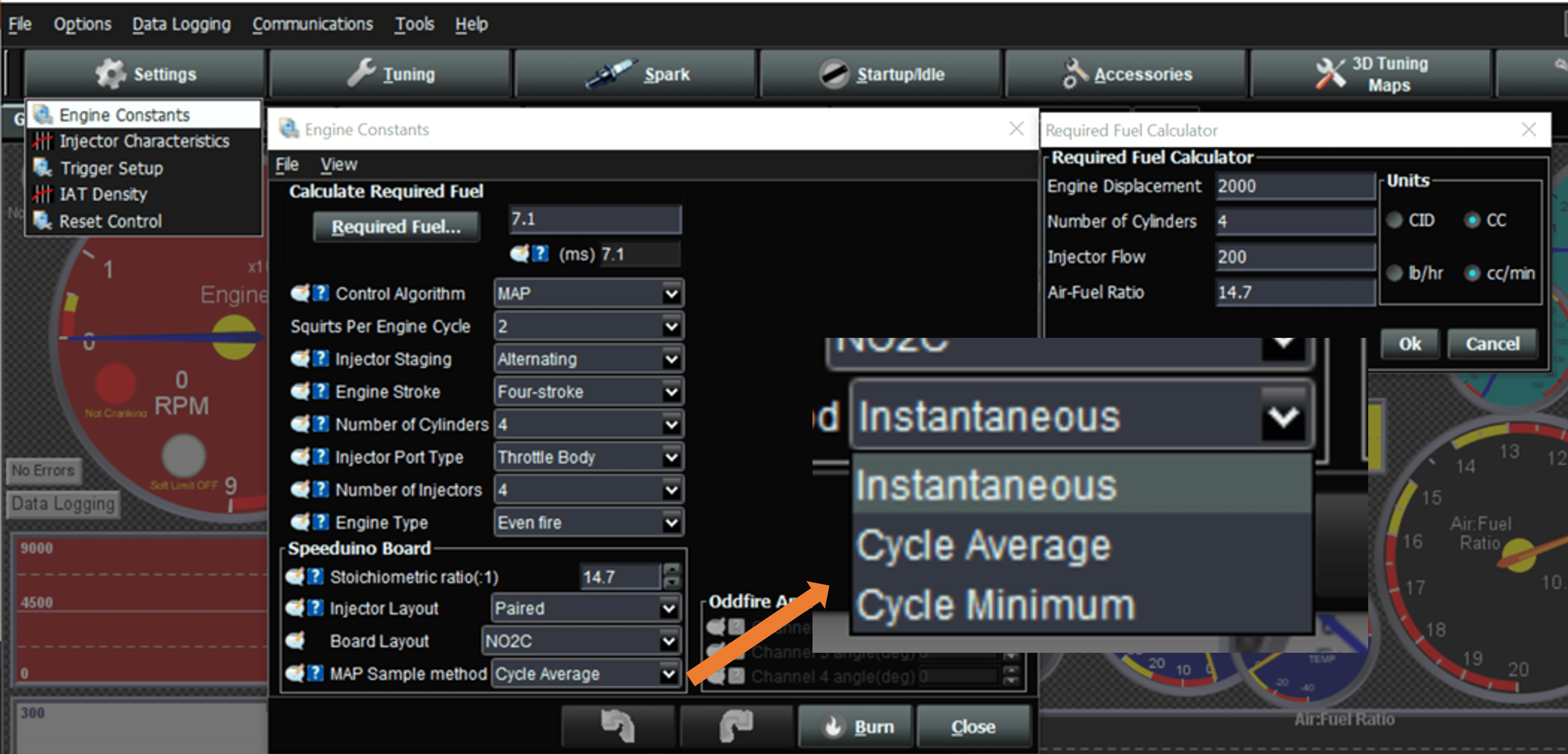Open the Tools menu

(x=415, y=24)
